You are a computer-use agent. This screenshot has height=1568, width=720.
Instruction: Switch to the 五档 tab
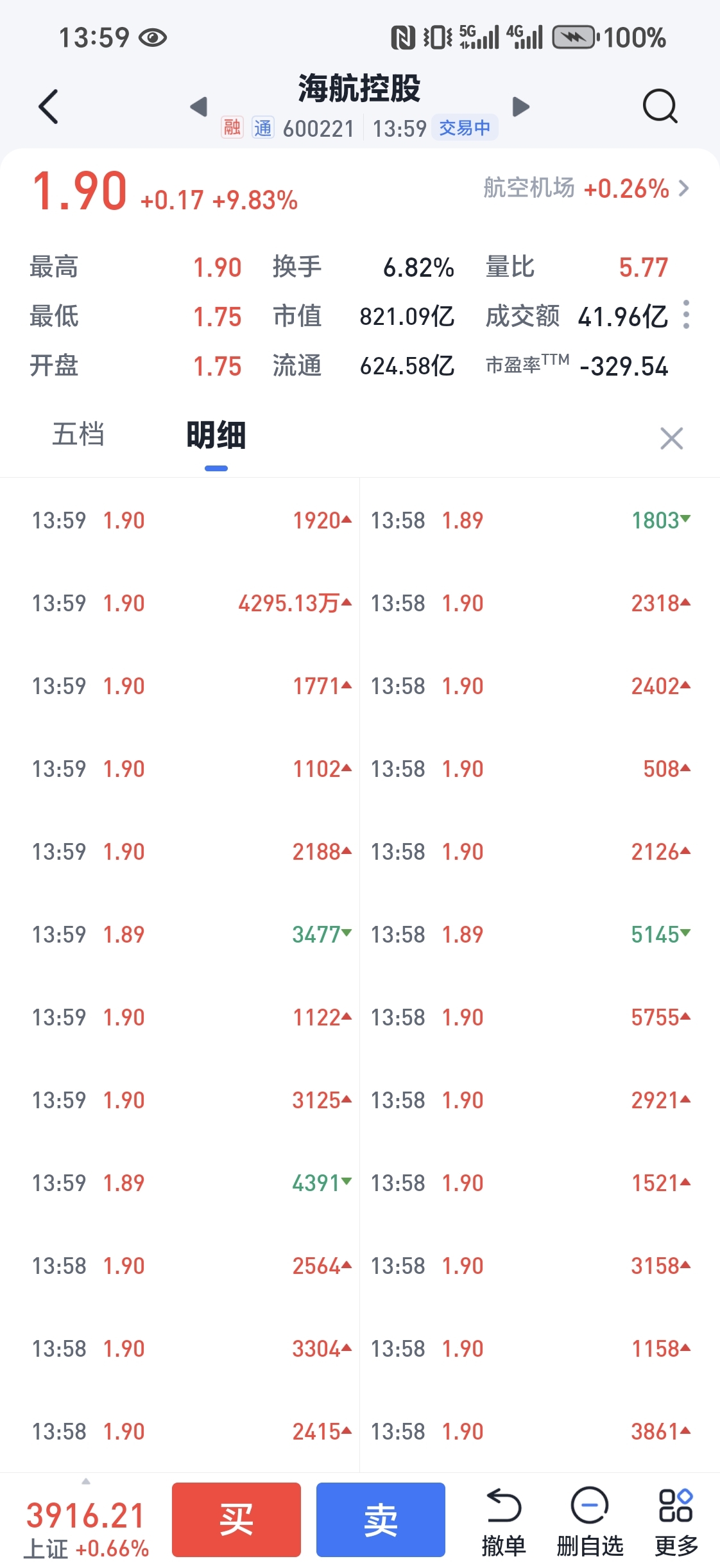tap(78, 435)
